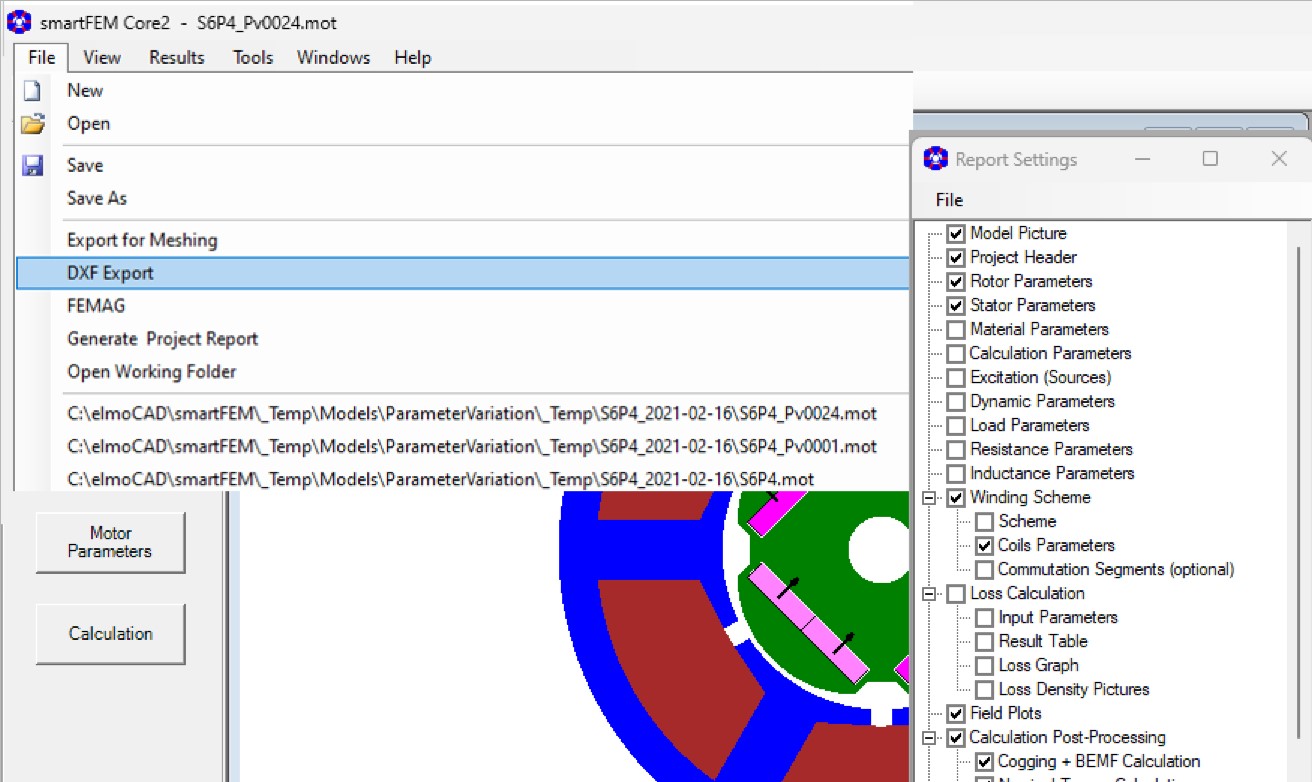Uncheck the Field Plots checkbox
The height and width of the screenshot is (782, 1312).
tap(956, 713)
